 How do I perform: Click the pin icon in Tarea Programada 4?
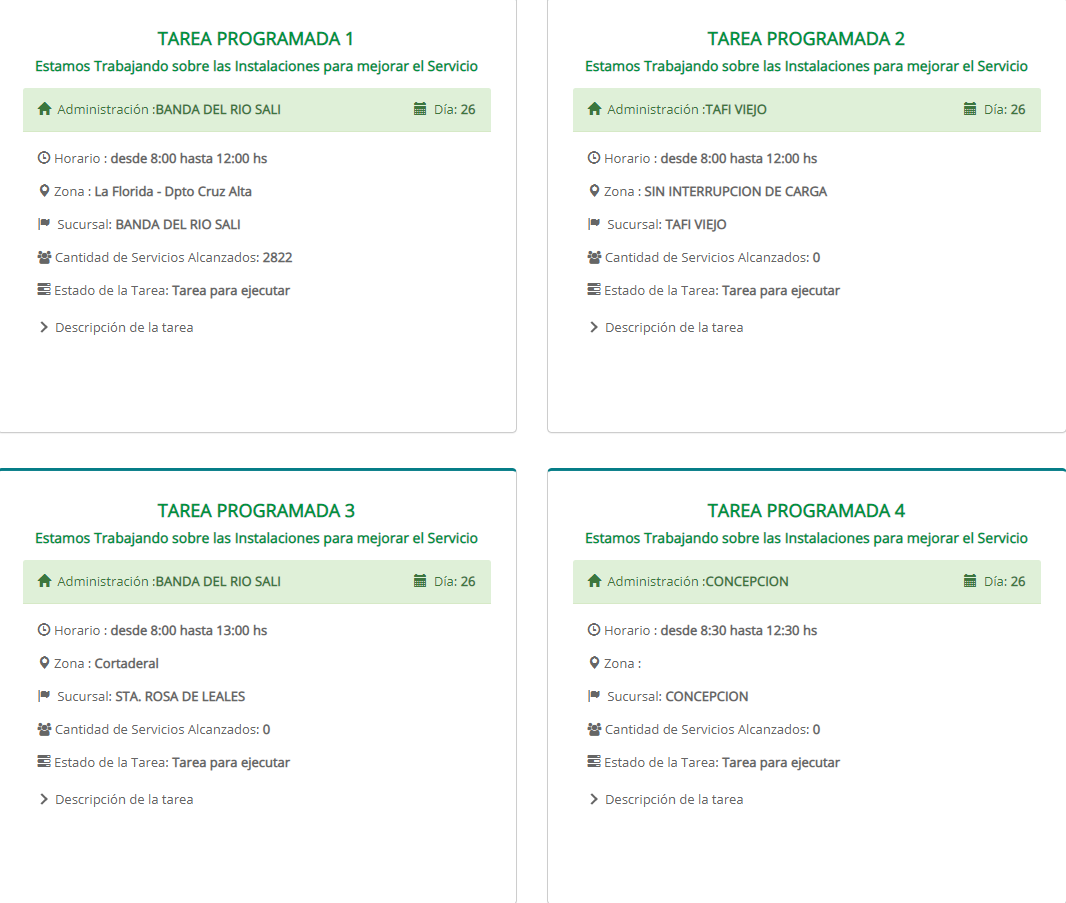tap(594, 663)
